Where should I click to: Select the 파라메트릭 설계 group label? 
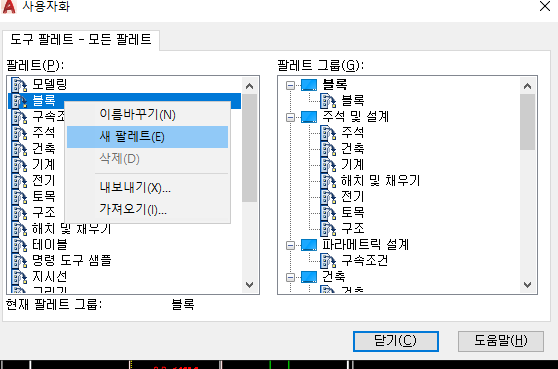point(365,245)
